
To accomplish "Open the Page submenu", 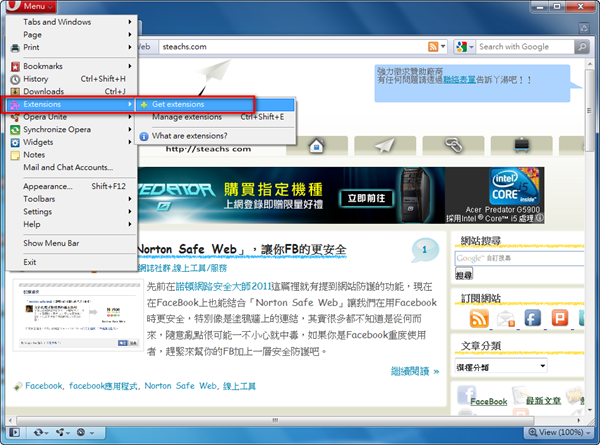I will tap(72, 34).
